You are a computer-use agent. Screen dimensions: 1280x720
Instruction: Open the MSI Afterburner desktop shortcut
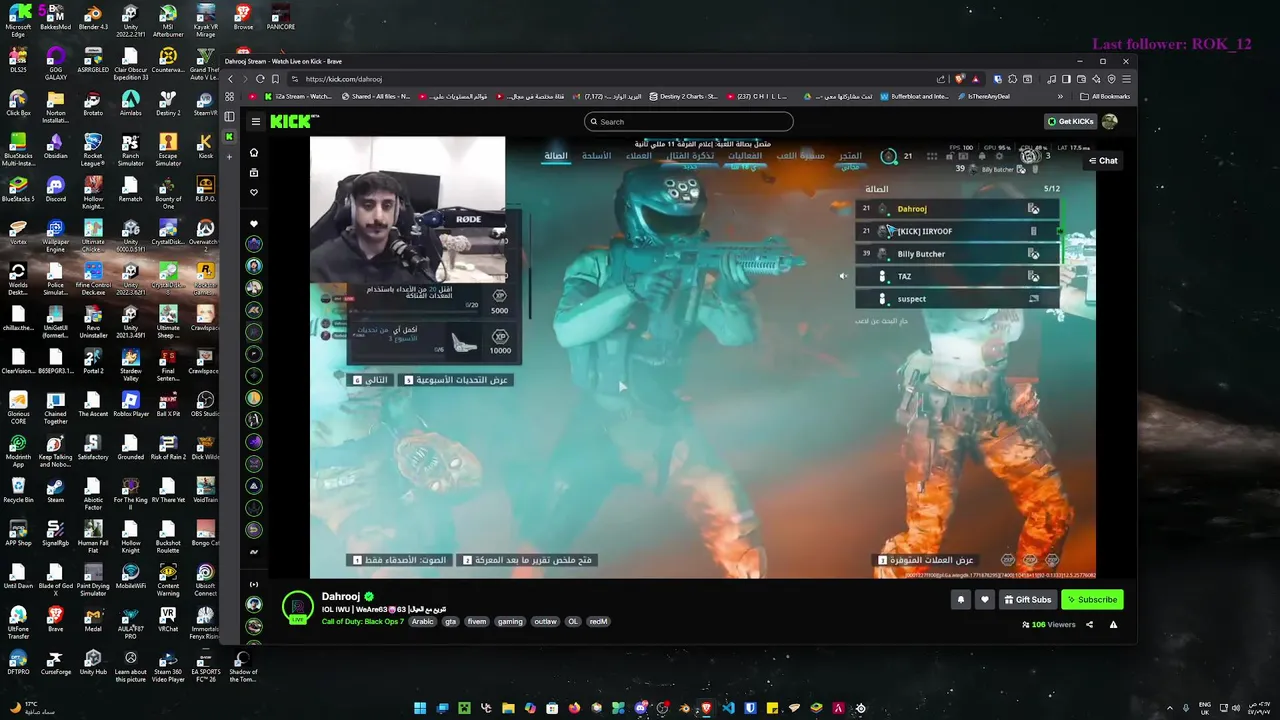coord(168,18)
